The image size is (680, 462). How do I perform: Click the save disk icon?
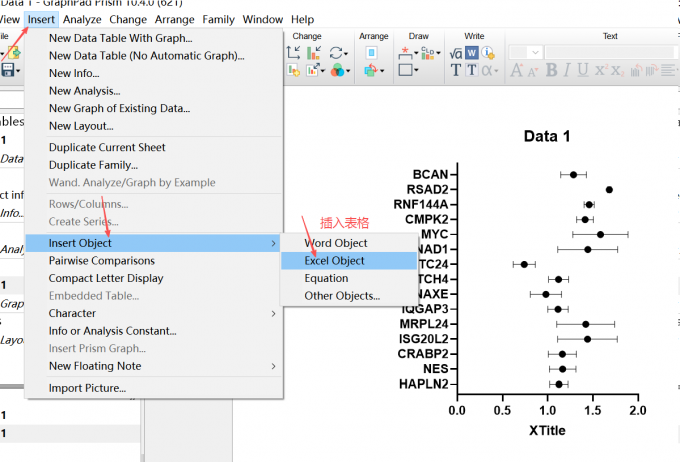coord(8,70)
